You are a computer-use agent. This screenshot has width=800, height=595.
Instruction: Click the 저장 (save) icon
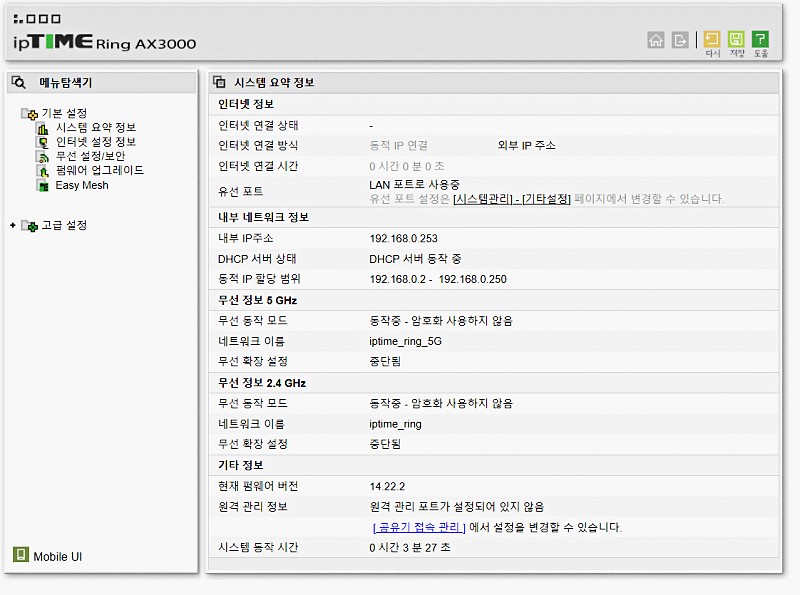[x=737, y=41]
